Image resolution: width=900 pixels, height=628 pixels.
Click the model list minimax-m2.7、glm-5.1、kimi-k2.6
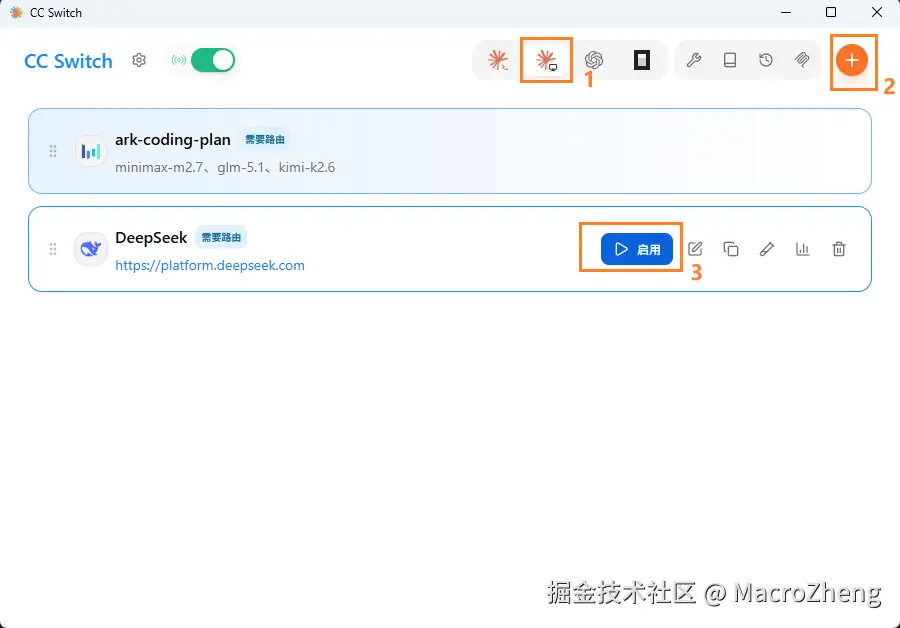pos(225,168)
